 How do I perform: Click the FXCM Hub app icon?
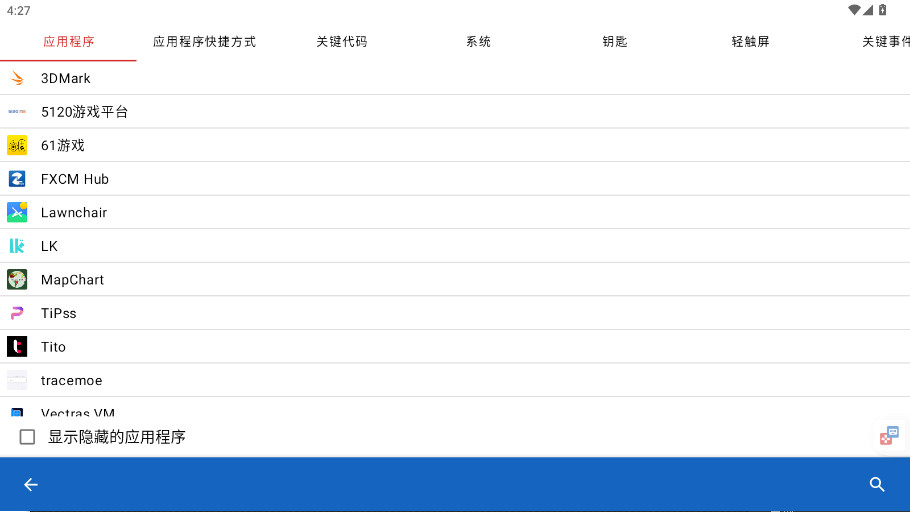pyautogui.click(x=17, y=179)
